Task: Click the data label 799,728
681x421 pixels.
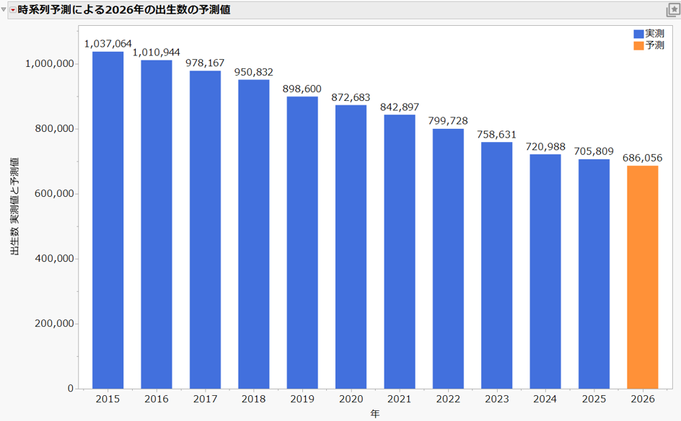Action: [x=448, y=121]
